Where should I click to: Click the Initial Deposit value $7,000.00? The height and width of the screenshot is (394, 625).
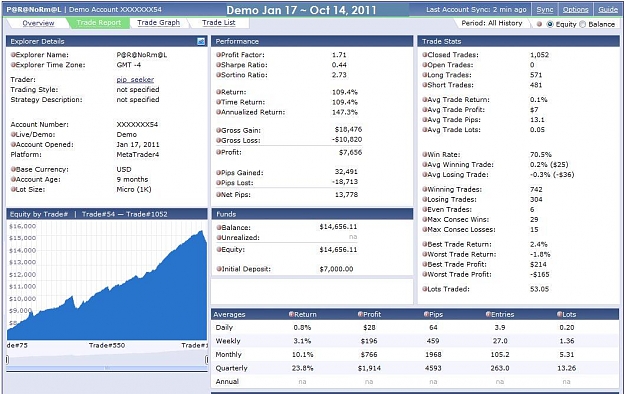pyautogui.click(x=336, y=269)
